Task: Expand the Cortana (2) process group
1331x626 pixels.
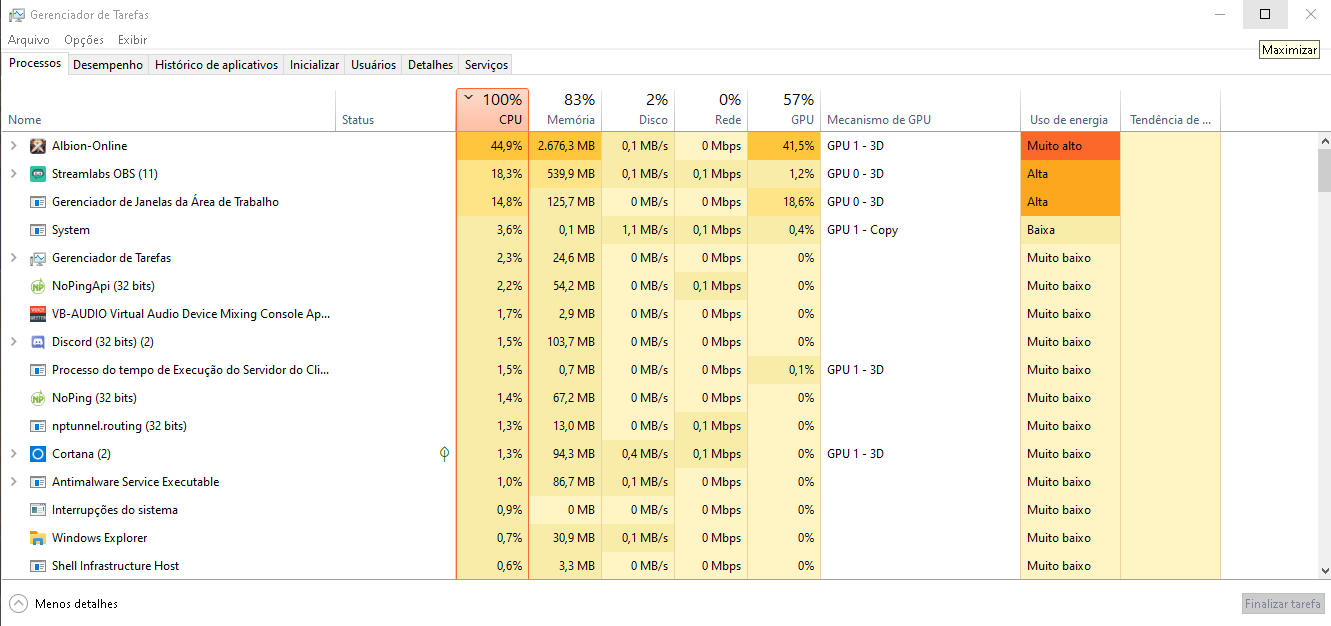Action: pyautogui.click(x=13, y=454)
